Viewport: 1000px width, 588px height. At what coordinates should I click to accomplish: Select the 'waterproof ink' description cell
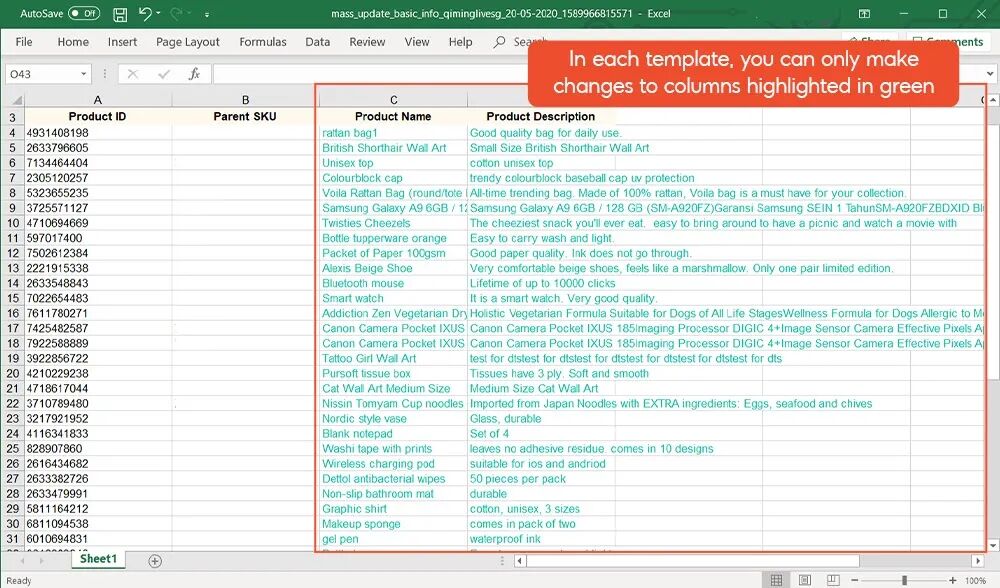coord(541,539)
